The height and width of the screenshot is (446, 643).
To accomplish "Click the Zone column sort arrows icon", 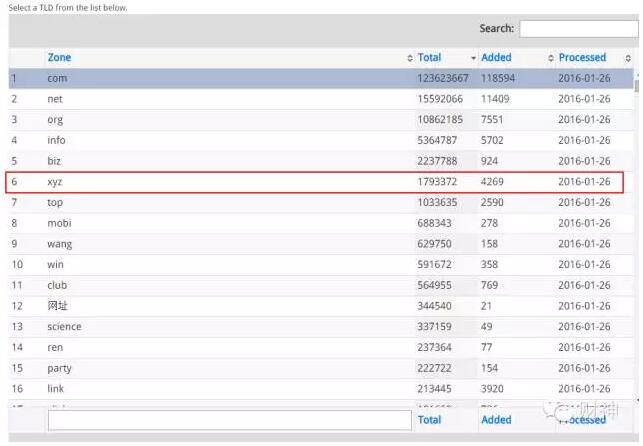I will click(410, 58).
